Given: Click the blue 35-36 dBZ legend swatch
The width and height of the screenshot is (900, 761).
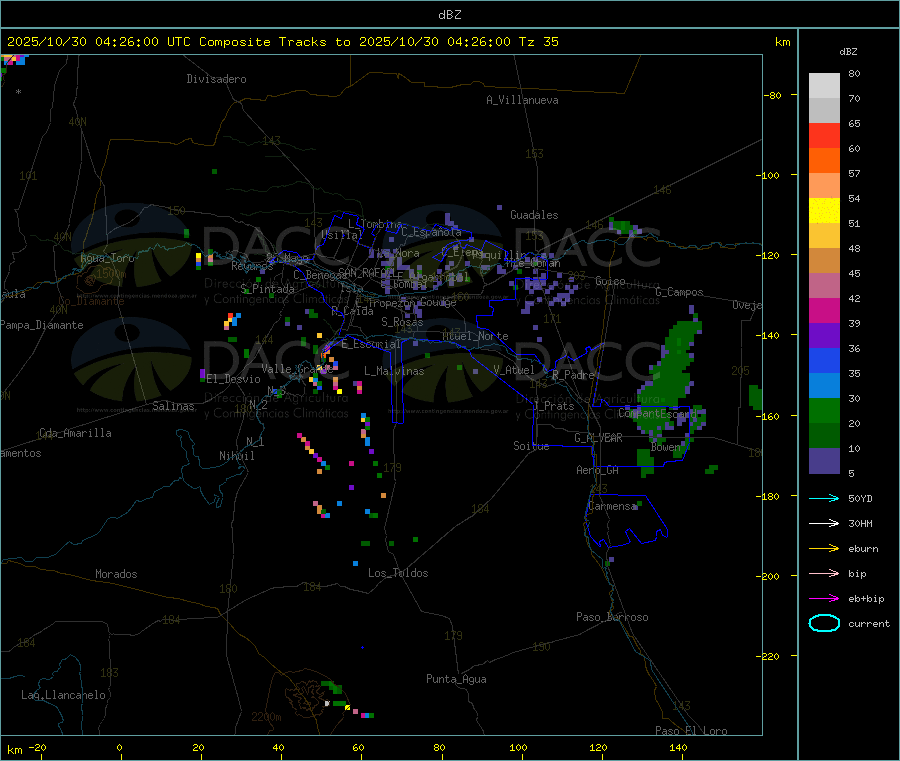Looking at the screenshot, I should [824, 360].
